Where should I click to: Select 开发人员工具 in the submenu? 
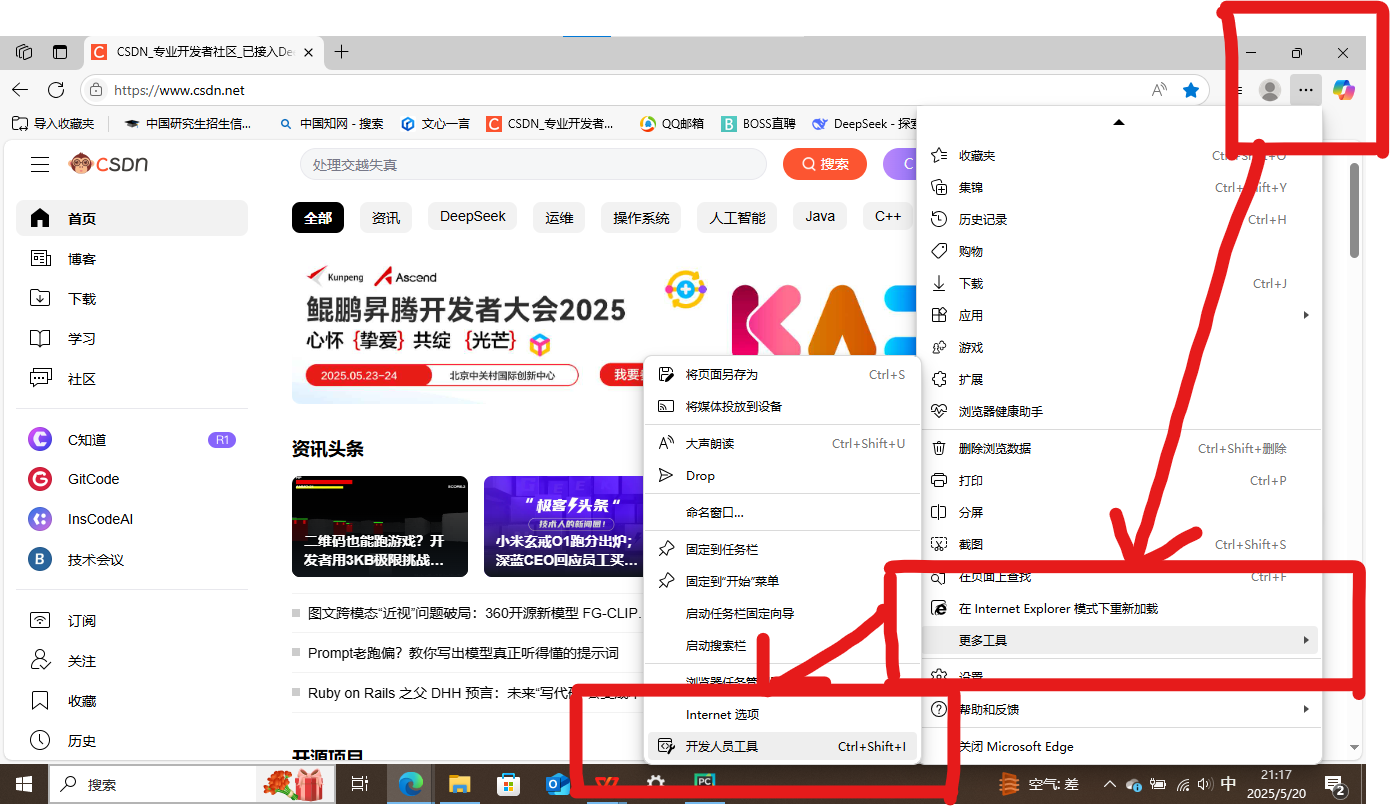point(782,746)
